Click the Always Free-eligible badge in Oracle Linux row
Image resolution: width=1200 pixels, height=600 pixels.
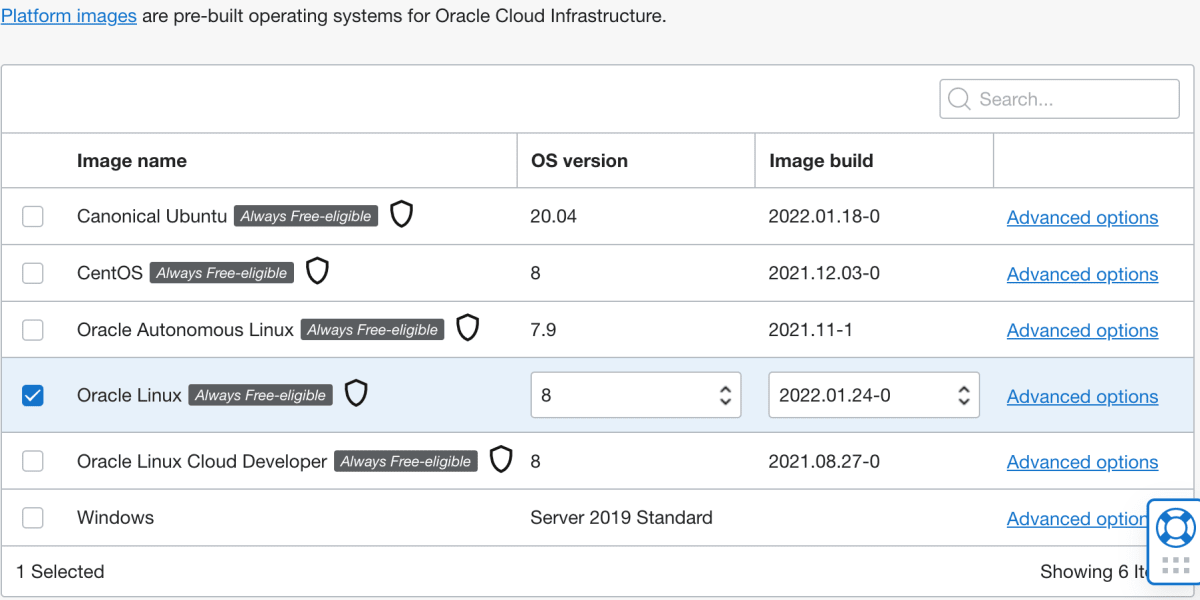tap(260, 396)
